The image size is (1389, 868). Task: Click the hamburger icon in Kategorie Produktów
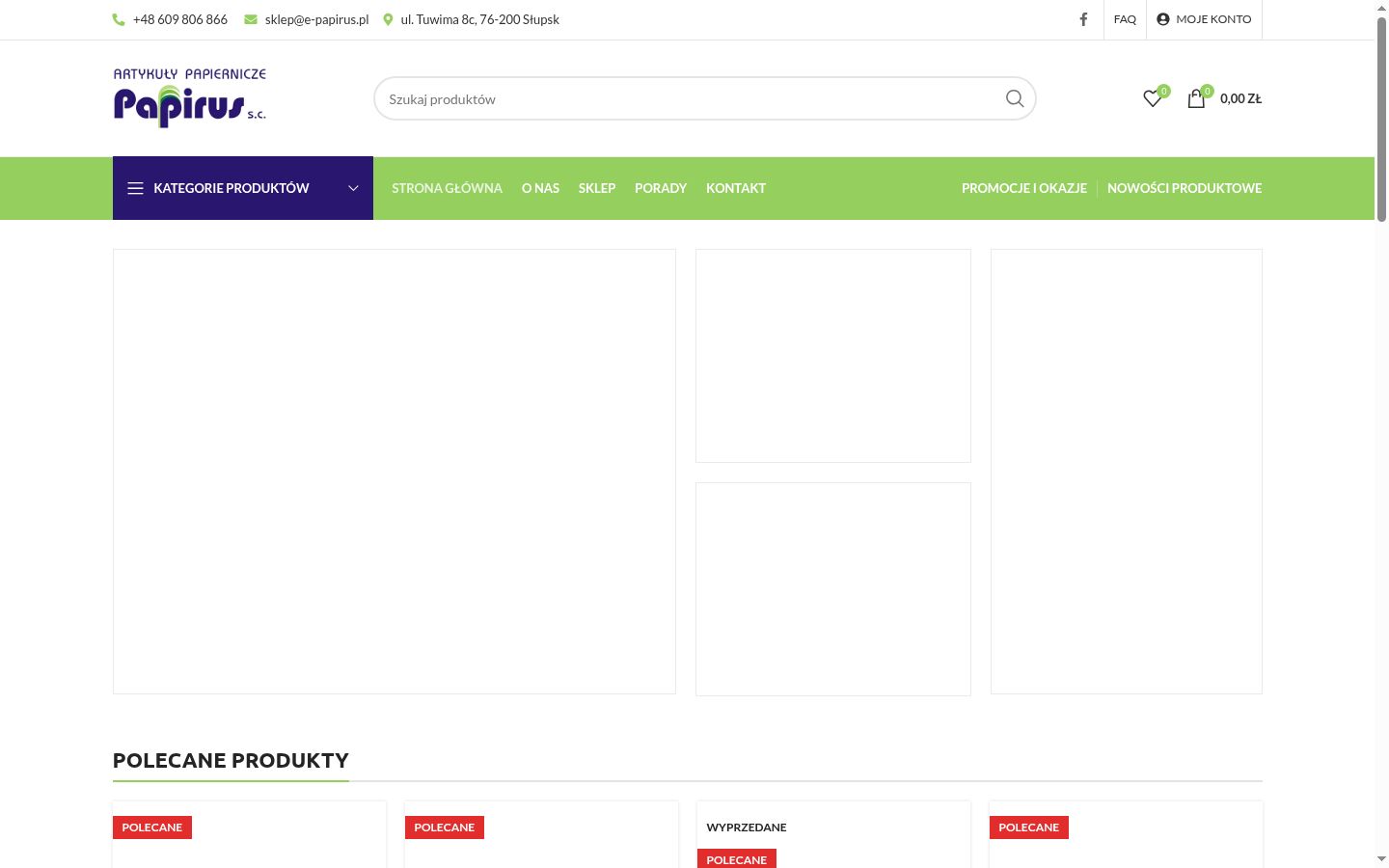tap(136, 188)
